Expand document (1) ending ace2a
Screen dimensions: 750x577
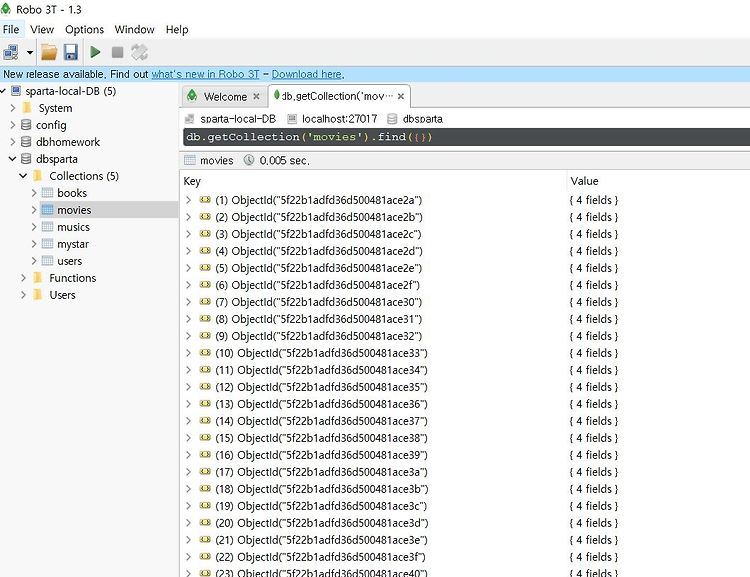point(188,200)
